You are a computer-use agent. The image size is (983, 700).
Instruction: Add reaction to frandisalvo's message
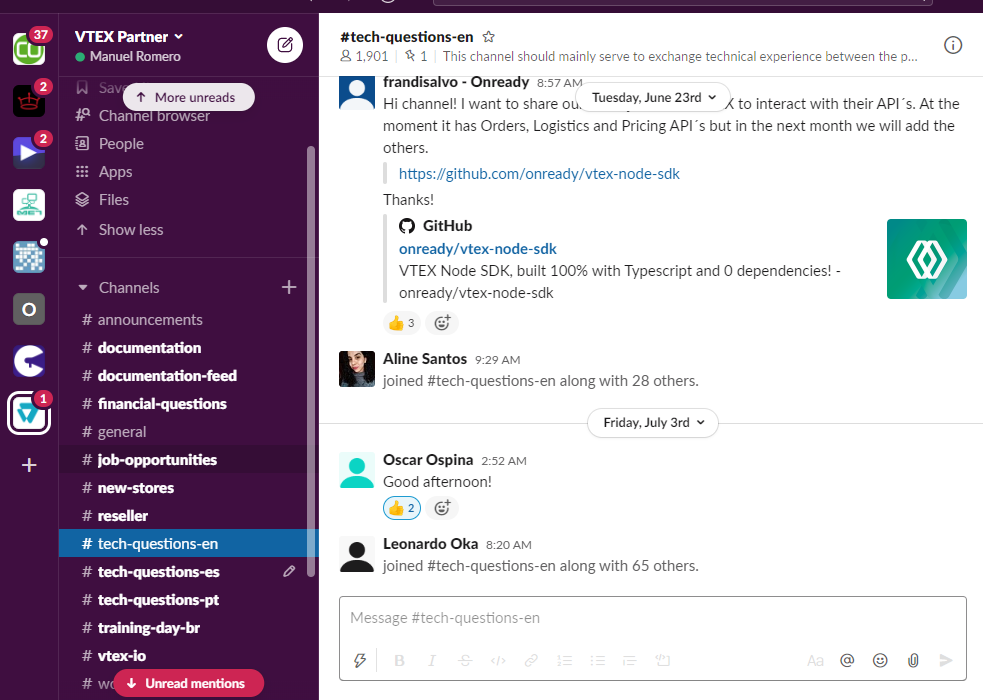click(x=442, y=323)
